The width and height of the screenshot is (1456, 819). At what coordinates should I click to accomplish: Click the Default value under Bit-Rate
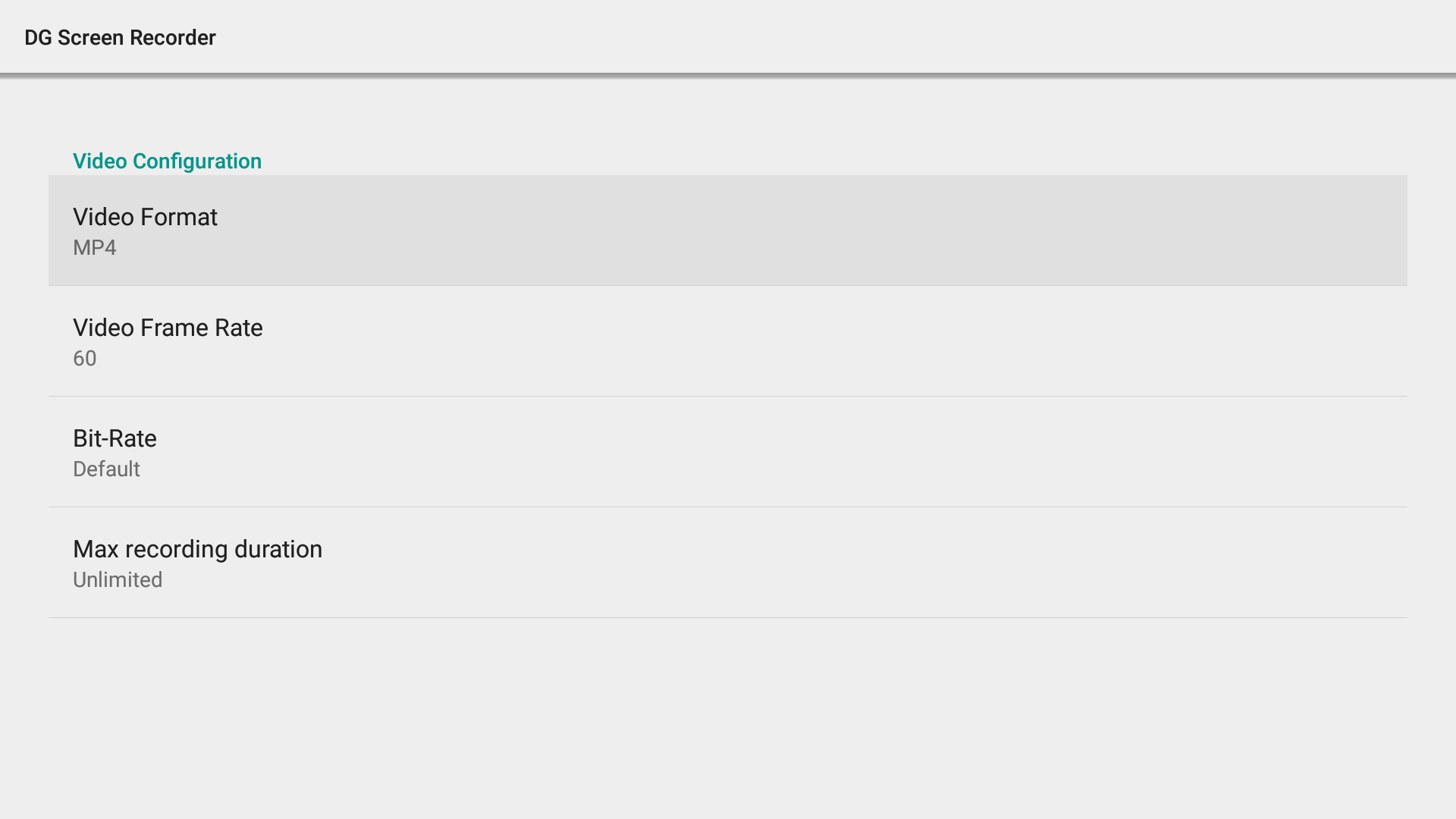click(106, 469)
